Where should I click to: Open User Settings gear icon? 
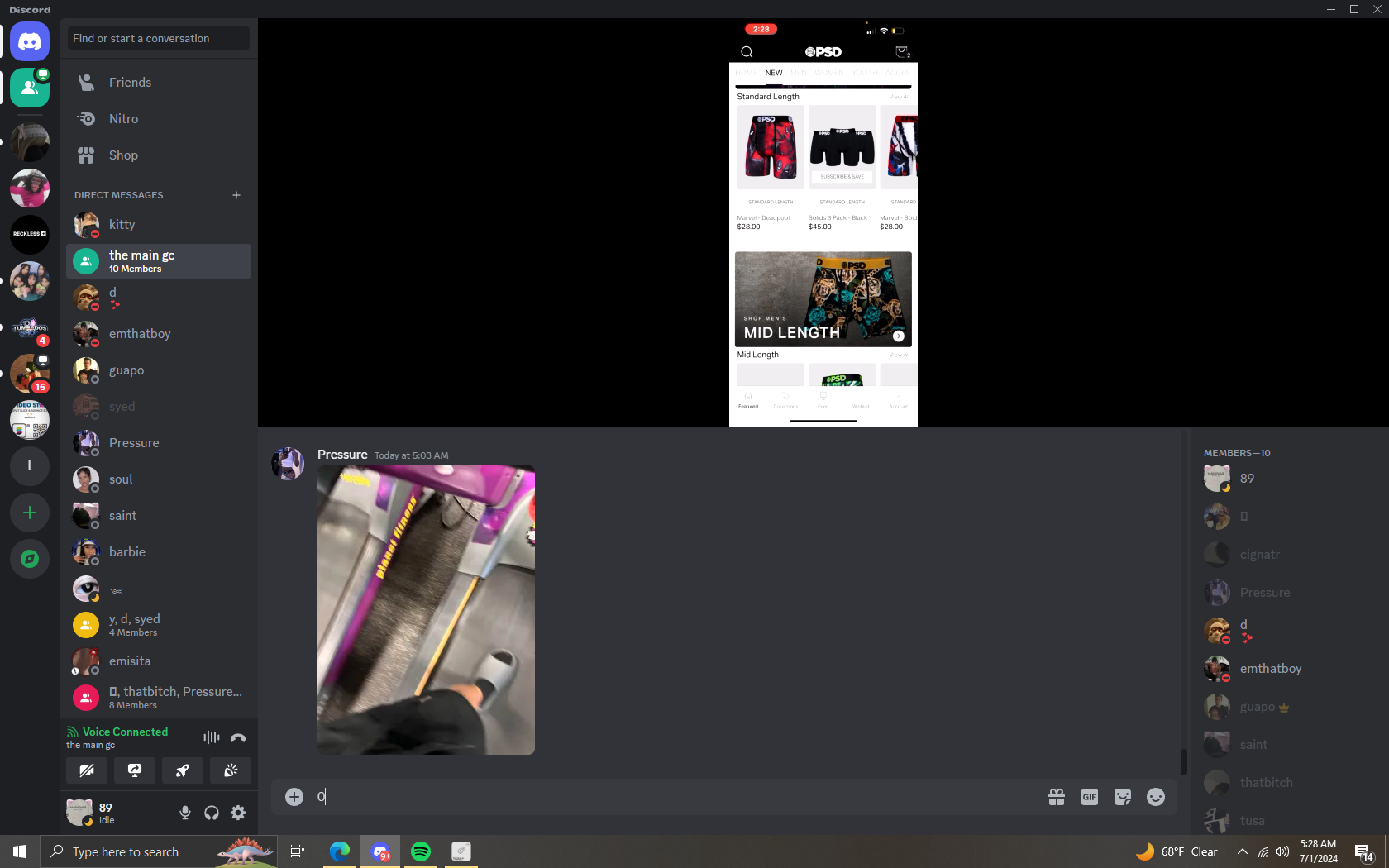(238, 813)
